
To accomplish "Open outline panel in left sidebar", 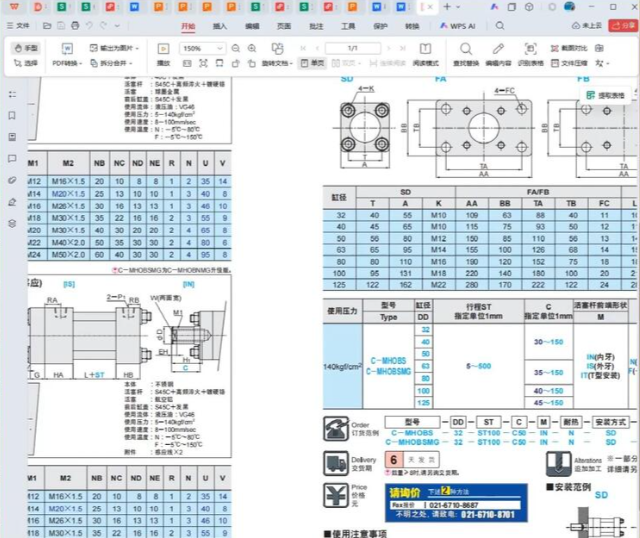I will click(x=12, y=95).
